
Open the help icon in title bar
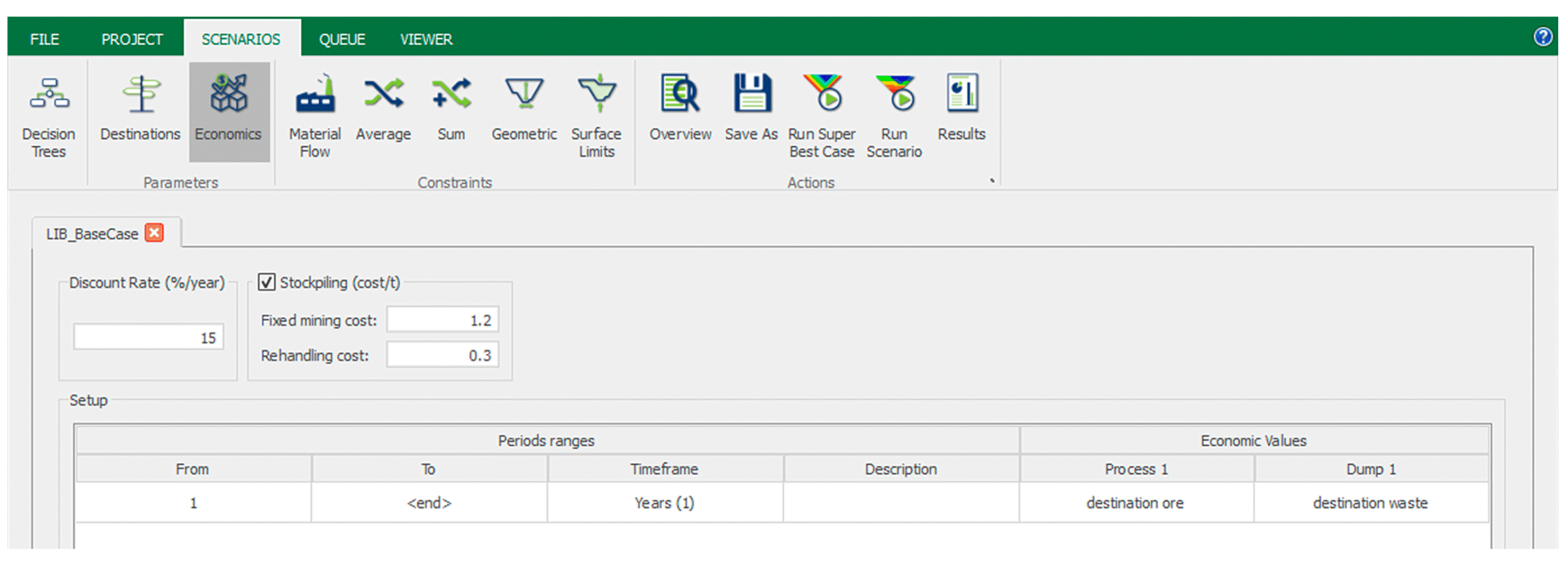pyautogui.click(x=1542, y=37)
